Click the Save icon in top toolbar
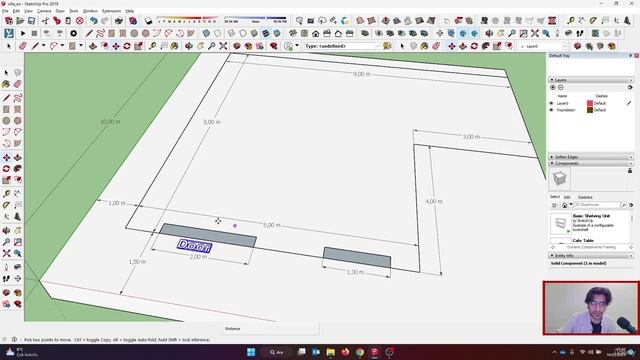 pyautogui.click(x=31, y=20)
